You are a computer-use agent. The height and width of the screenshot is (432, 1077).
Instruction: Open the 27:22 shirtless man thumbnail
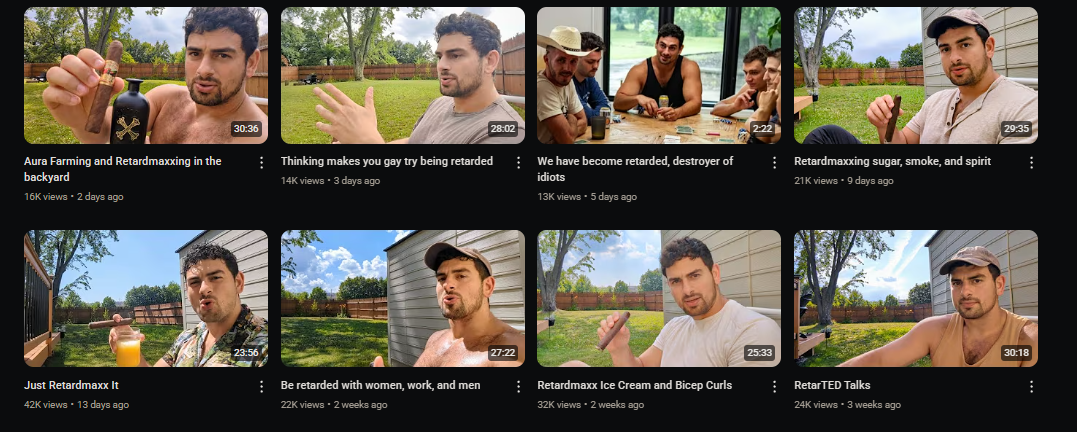pos(403,299)
